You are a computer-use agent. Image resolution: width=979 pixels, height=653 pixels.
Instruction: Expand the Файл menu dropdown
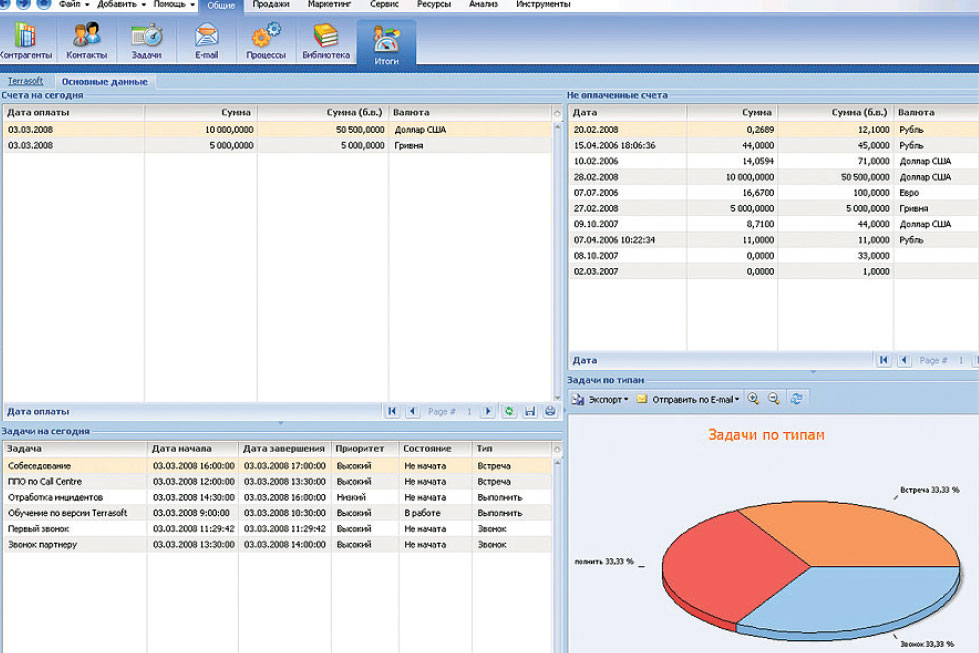[73, 5]
